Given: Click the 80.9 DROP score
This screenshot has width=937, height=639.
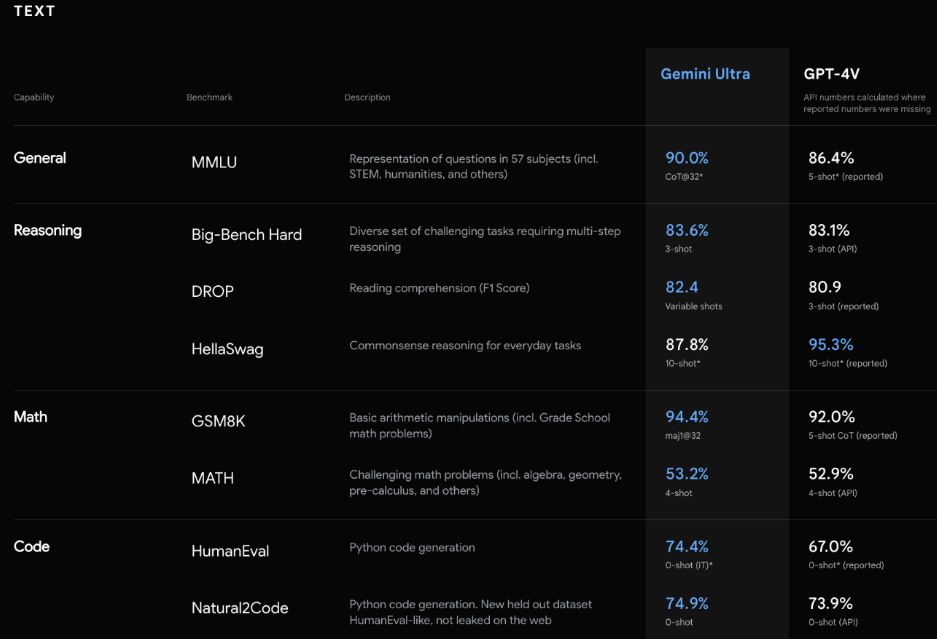Looking at the screenshot, I should click(825, 287).
